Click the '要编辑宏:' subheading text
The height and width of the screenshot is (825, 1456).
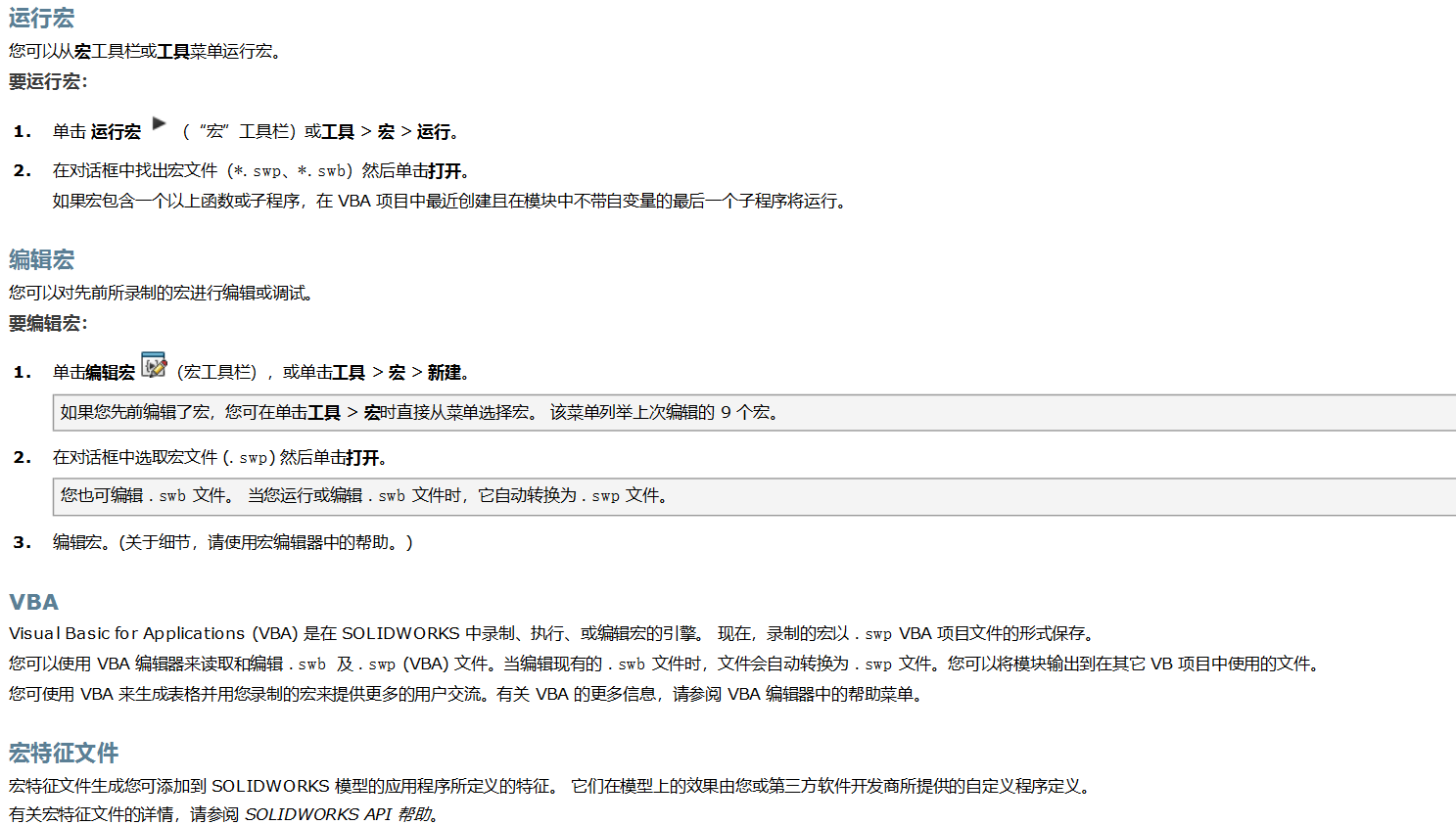point(49,324)
